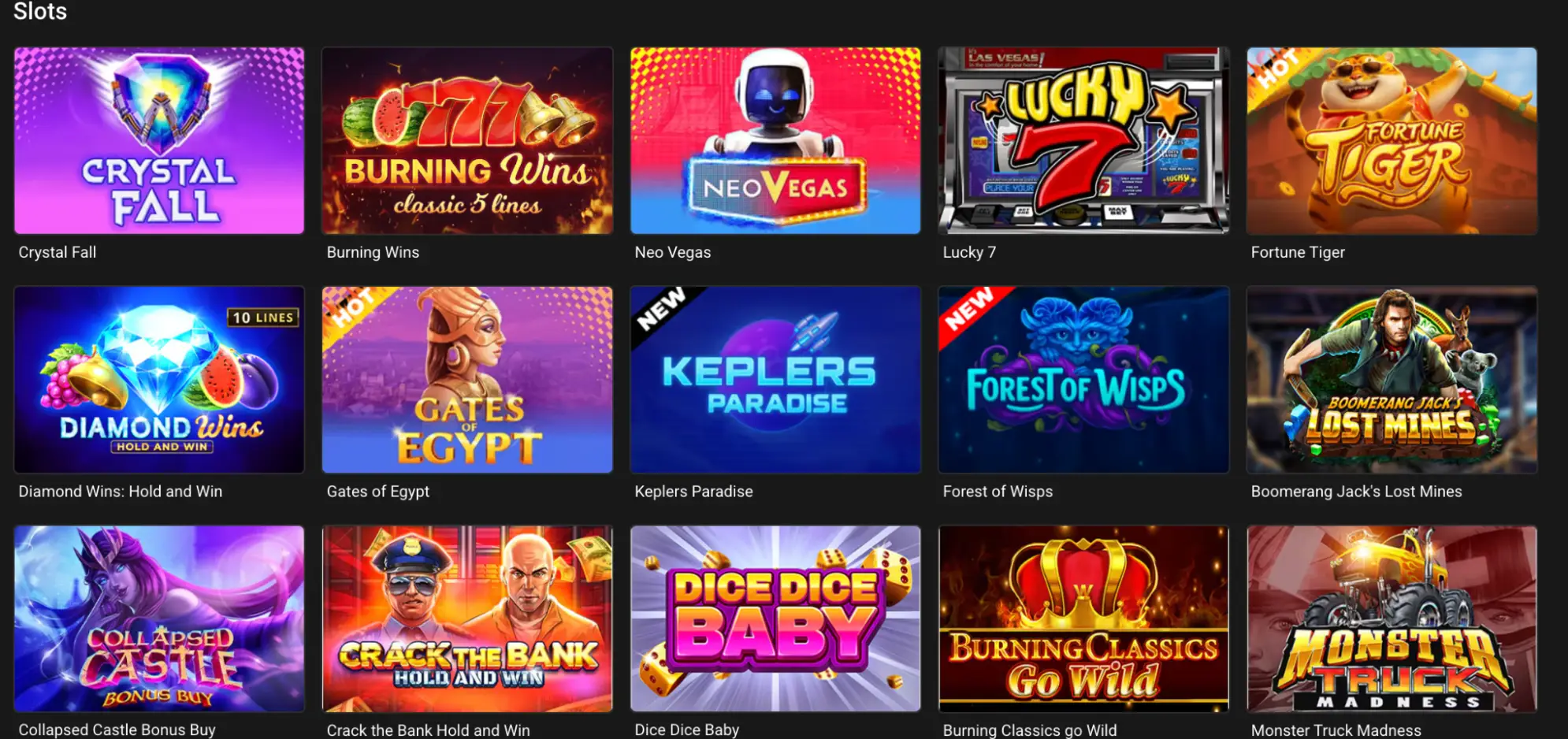Click the Neo Vegas title text
1568x739 pixels.
[673, 252]
